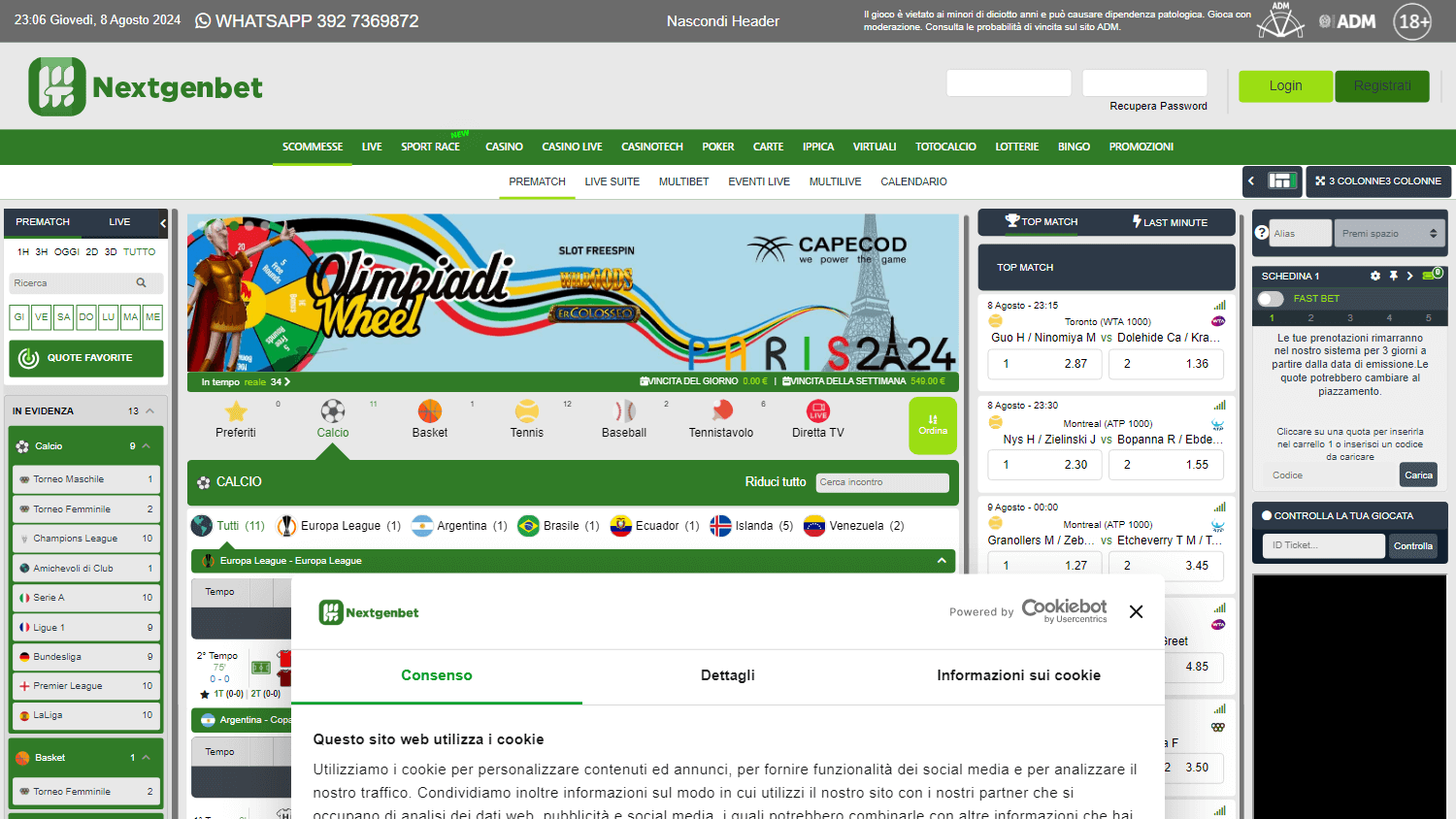Click the left chevron beside layout icon
The height and width of the screenshot is (819, 1456).
coord(1251,180)
